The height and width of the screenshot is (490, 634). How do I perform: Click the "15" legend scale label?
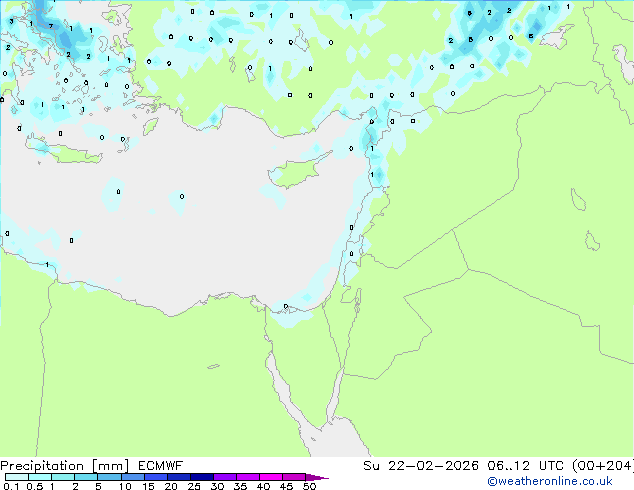(x=148, y=486)
